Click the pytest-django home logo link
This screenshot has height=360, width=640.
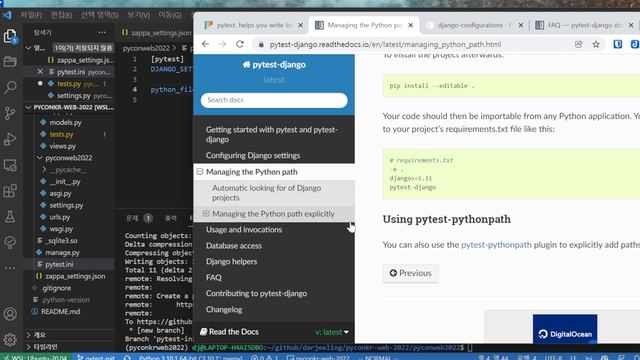[x=274, y=64]
